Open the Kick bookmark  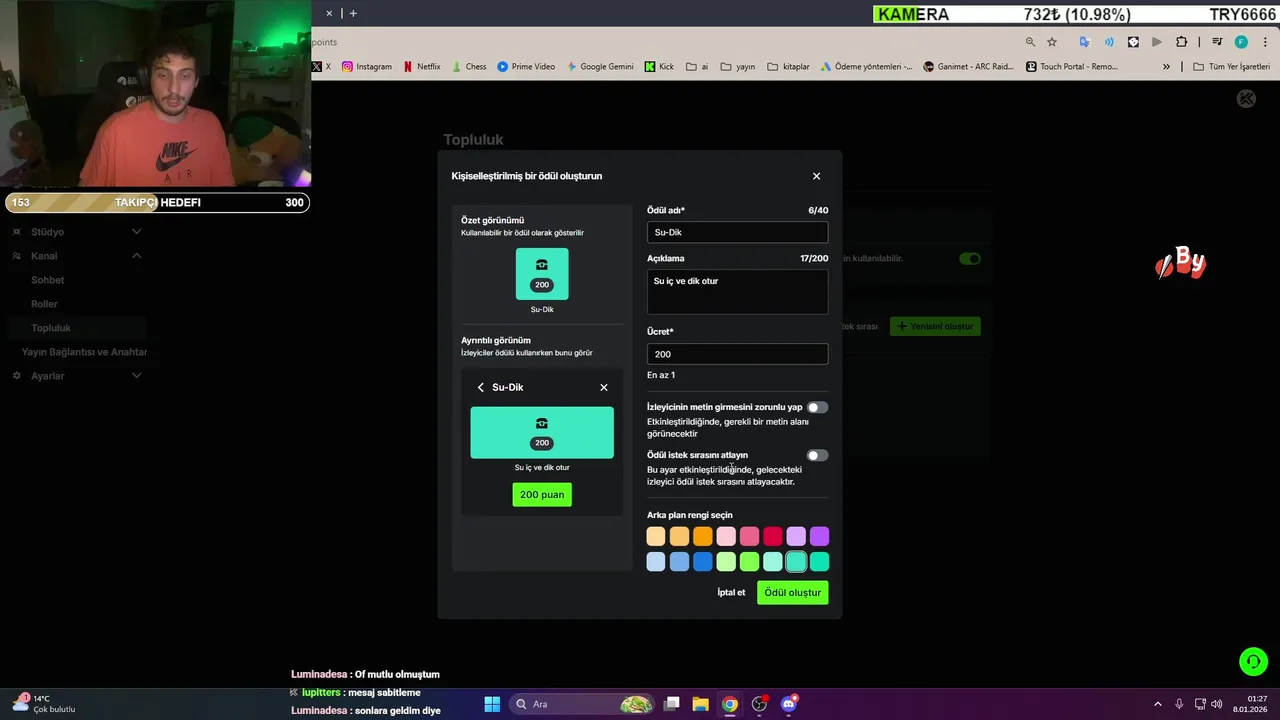659,67
